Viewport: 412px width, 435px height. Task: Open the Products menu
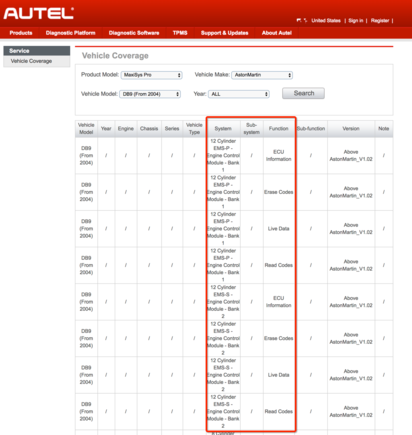pos(21,33)
